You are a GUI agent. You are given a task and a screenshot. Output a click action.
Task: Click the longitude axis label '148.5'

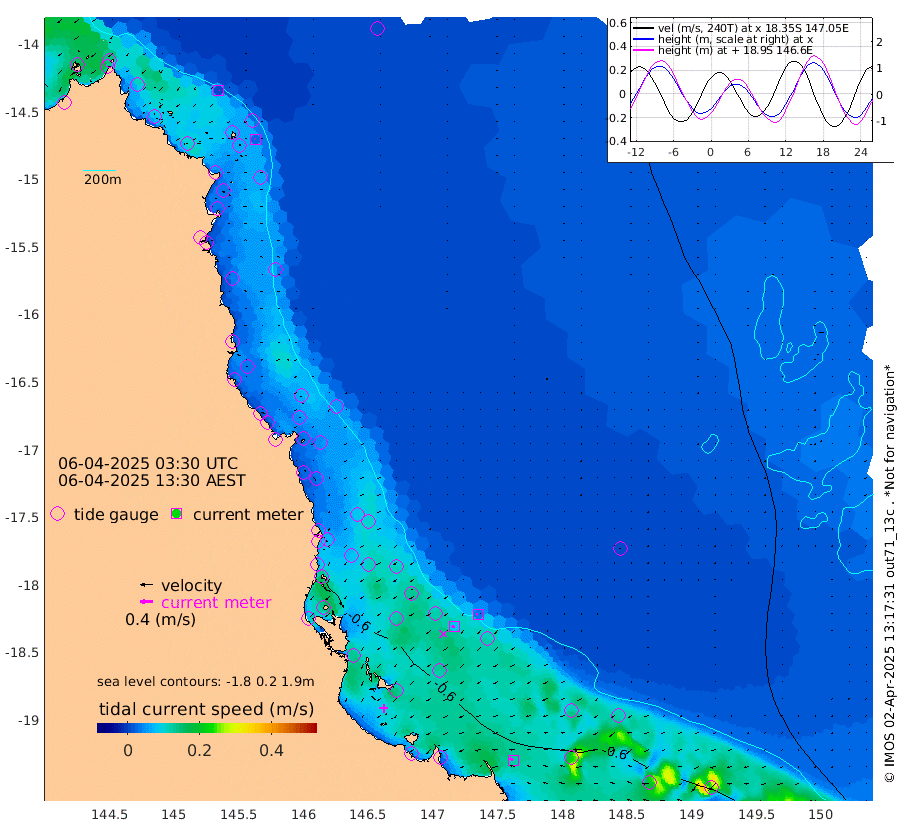[626, 814]
